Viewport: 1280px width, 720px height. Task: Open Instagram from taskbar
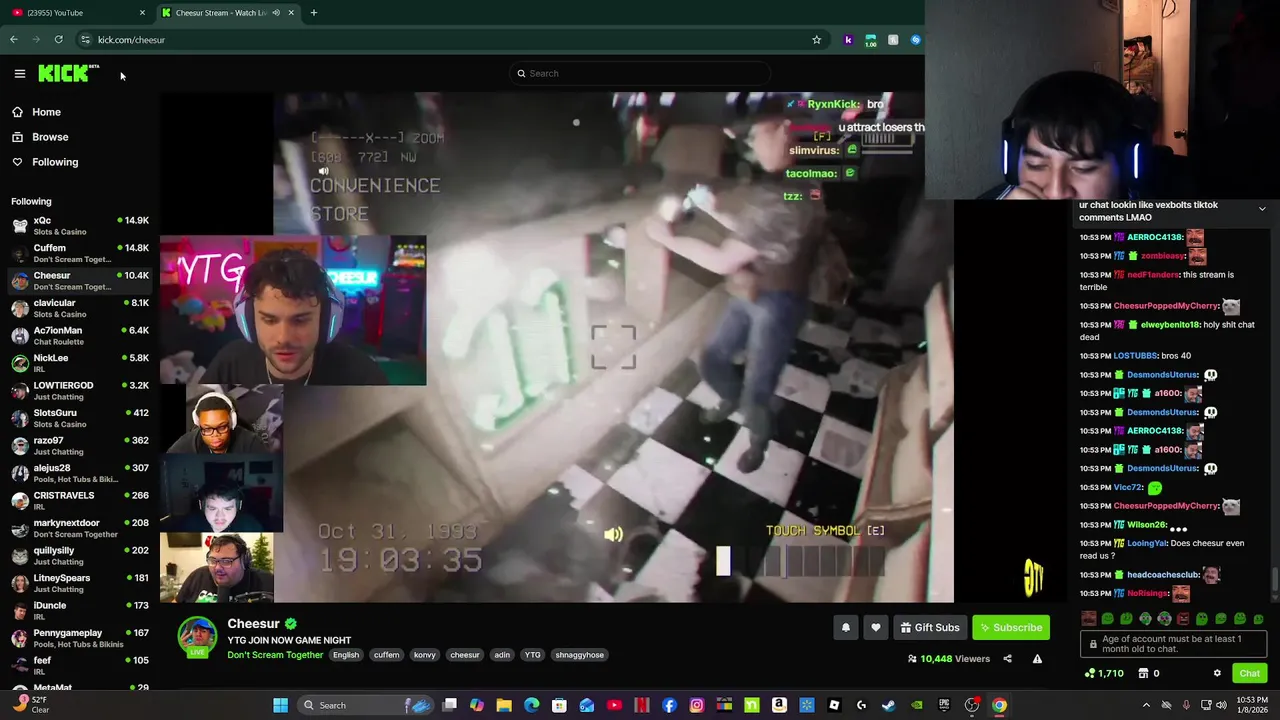(697, 705)
